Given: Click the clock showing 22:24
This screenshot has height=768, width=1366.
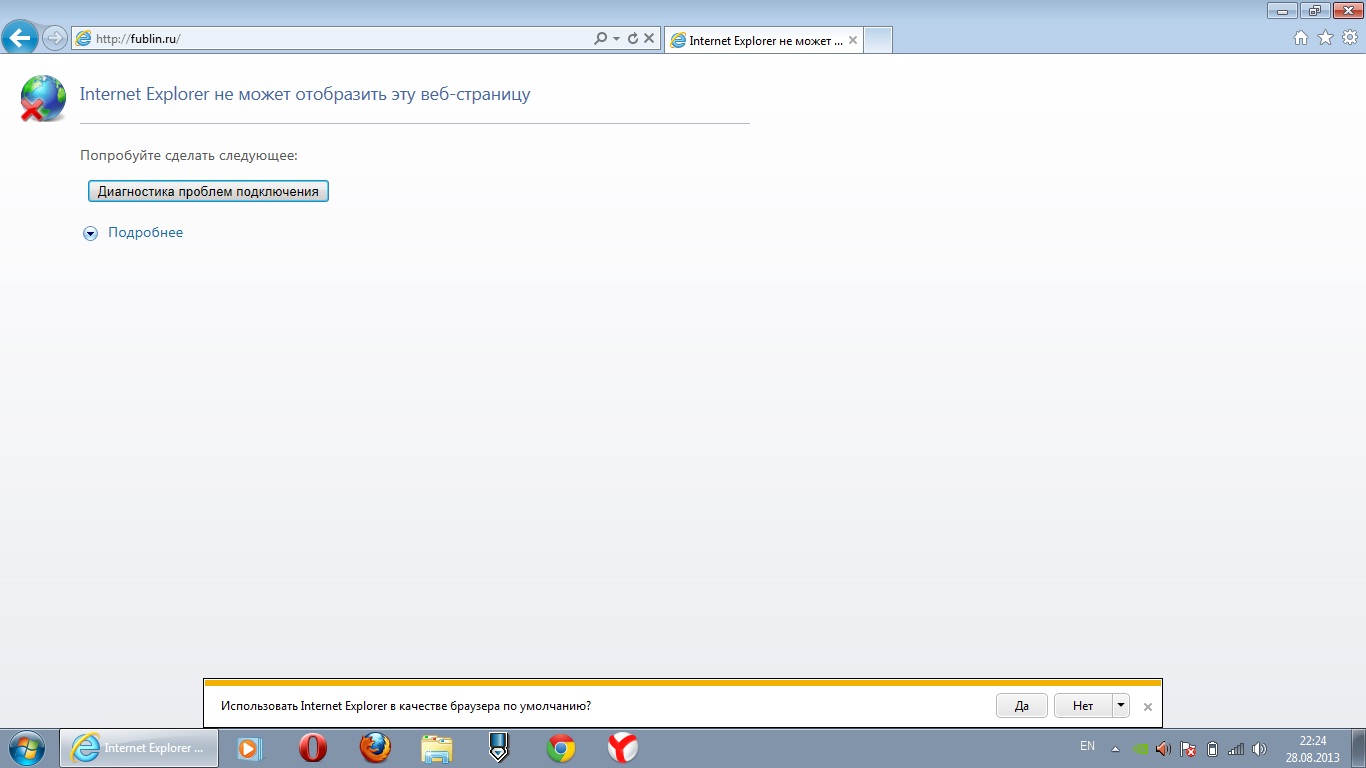Looking at the screenshot, I should (x=1313, y=749).
